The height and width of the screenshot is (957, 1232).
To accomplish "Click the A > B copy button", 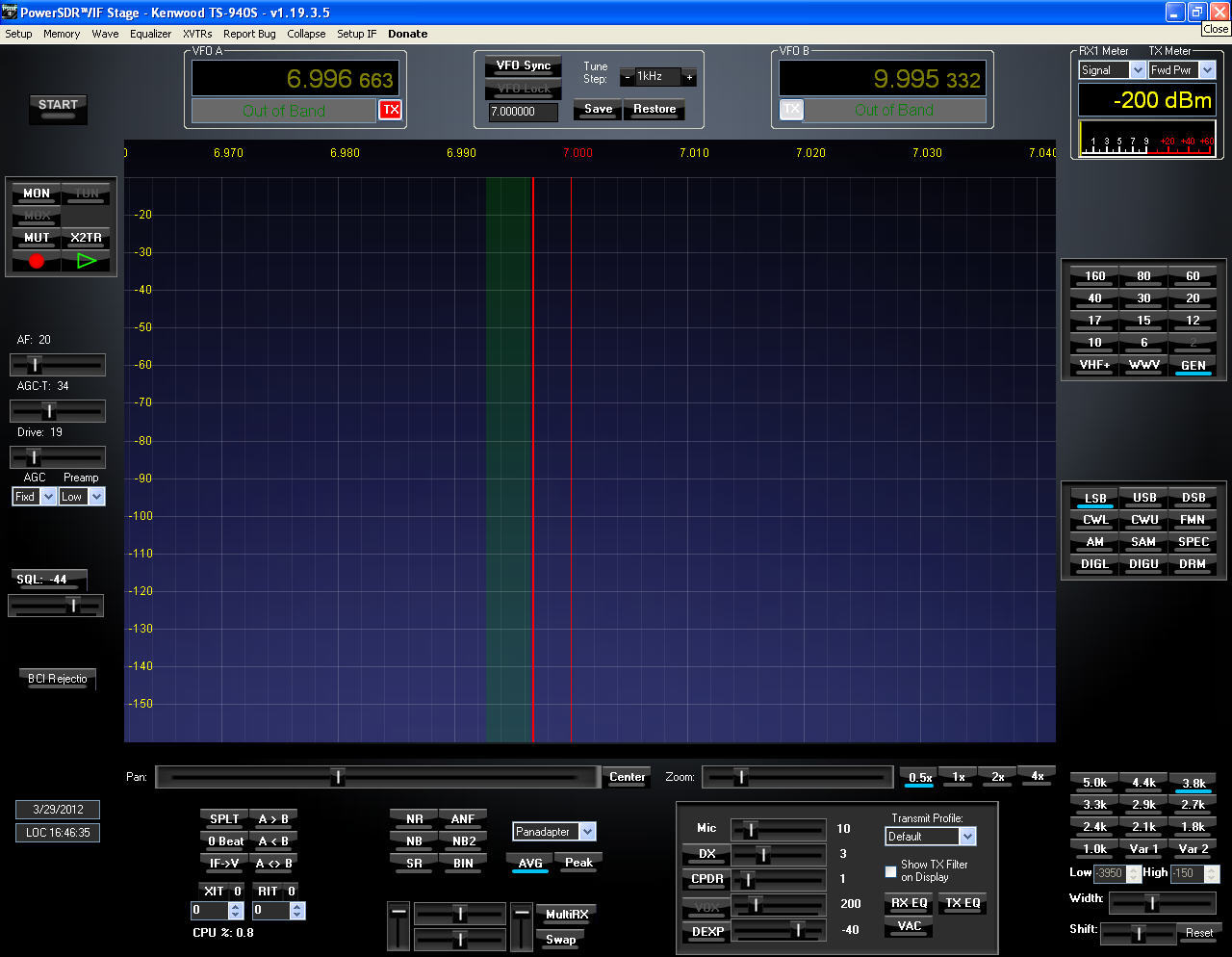I will coord(273,819).
